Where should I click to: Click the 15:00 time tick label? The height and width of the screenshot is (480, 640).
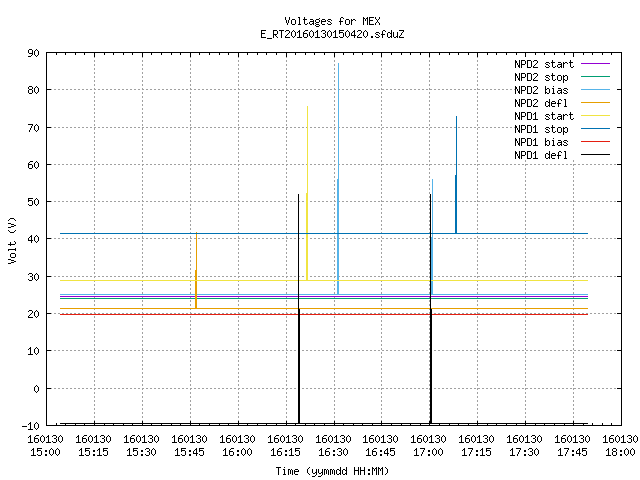pyautogui.click(x=45, y=452)
